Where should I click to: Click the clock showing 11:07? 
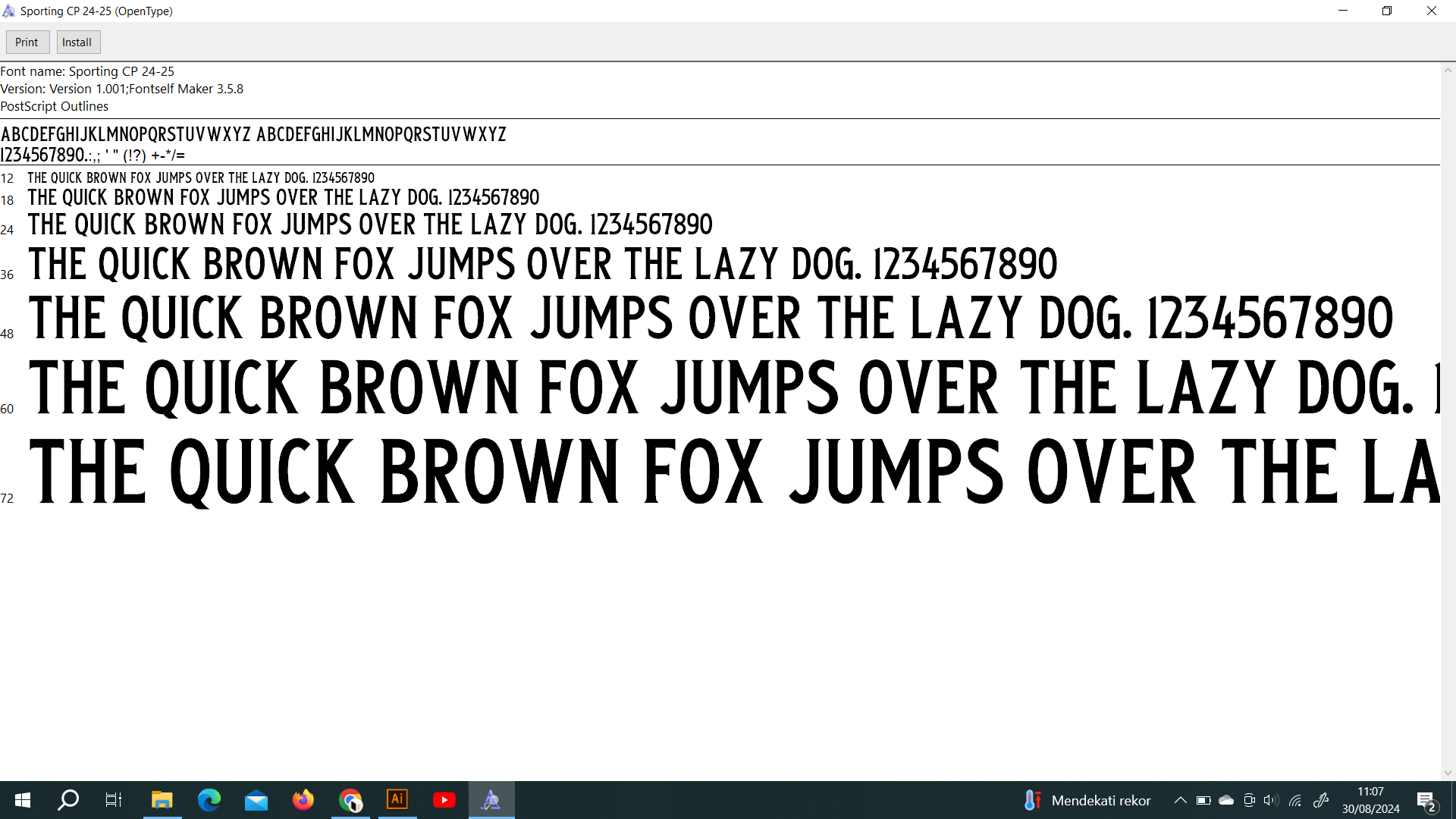1370,800
